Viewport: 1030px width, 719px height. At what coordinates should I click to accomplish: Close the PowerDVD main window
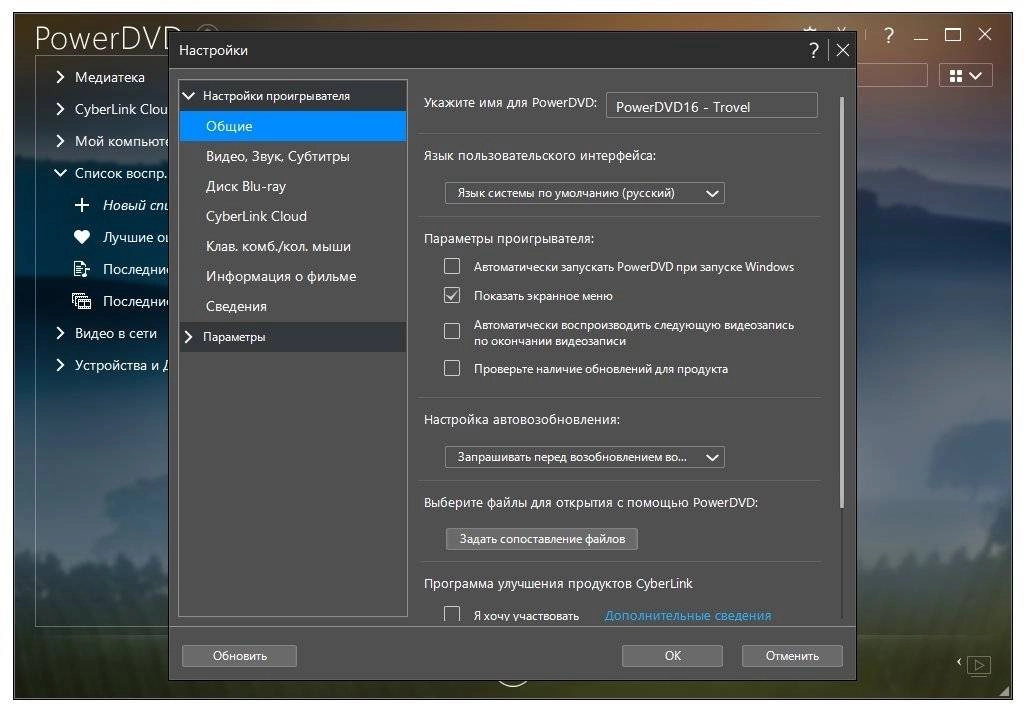coord(985,34)
